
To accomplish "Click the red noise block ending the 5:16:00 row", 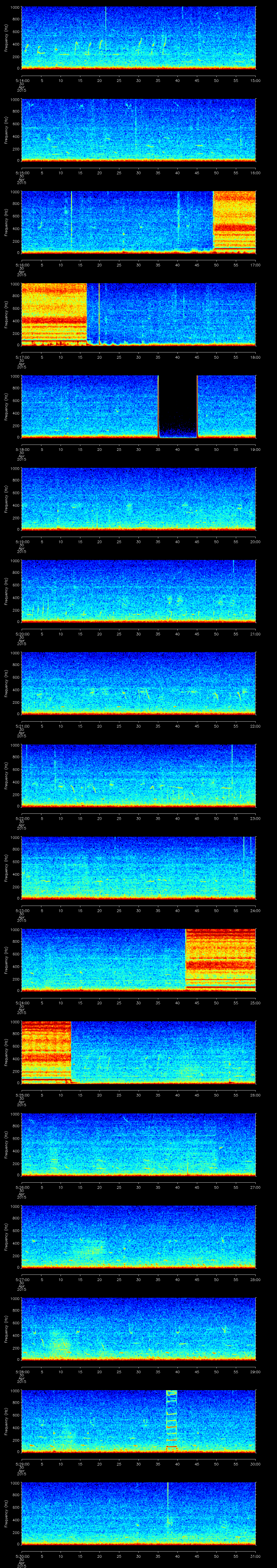I will pos(234,222).
